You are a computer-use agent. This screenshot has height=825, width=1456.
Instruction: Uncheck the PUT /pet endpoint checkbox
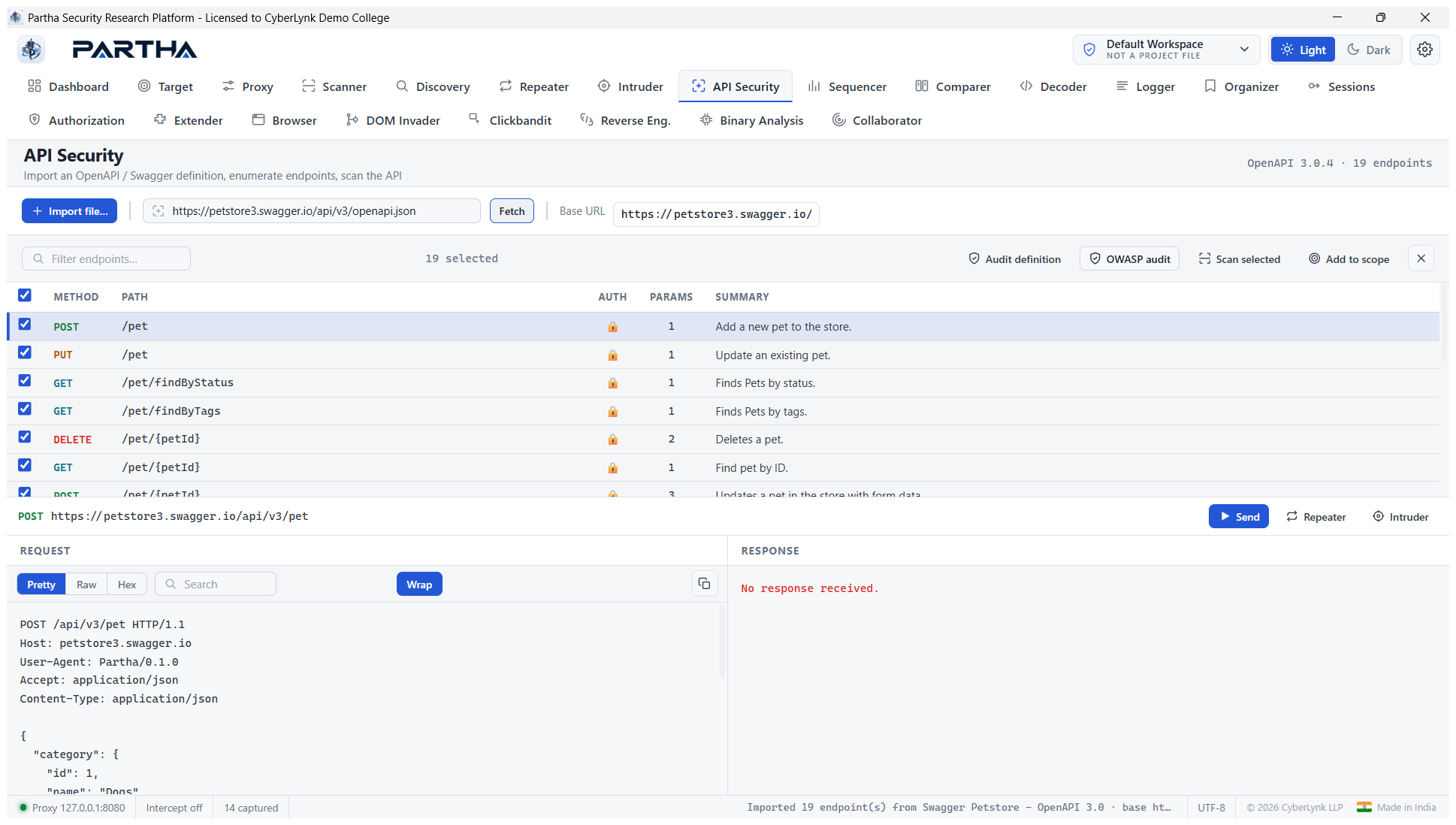[25, 352]
